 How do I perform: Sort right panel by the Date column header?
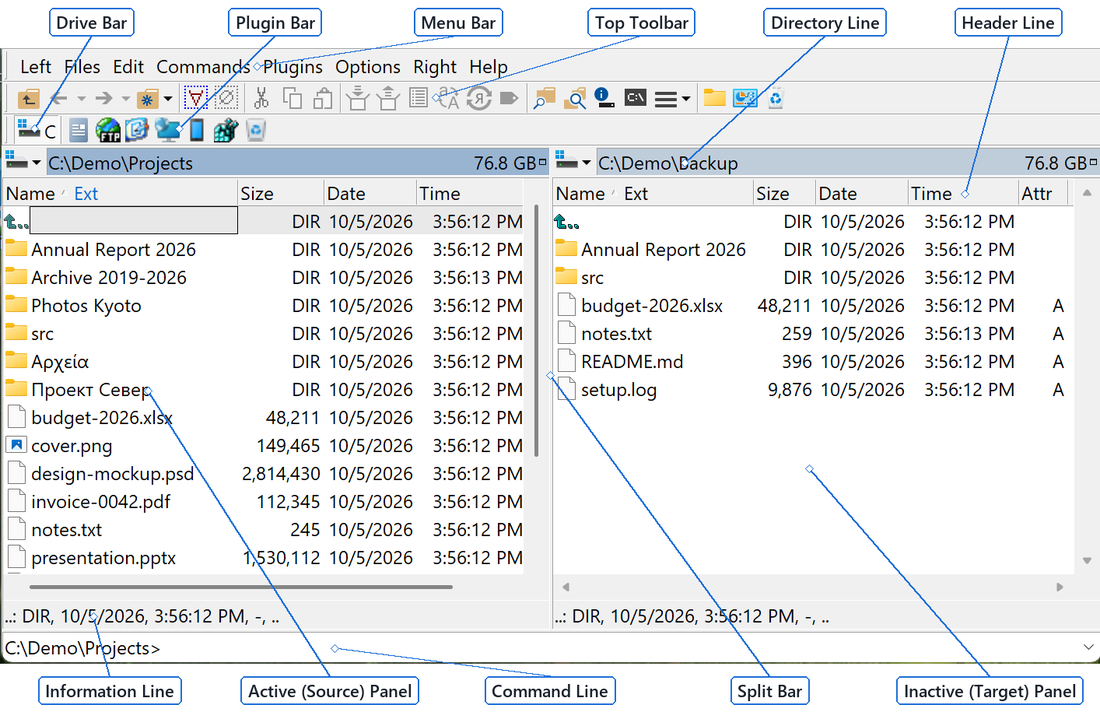861,194
